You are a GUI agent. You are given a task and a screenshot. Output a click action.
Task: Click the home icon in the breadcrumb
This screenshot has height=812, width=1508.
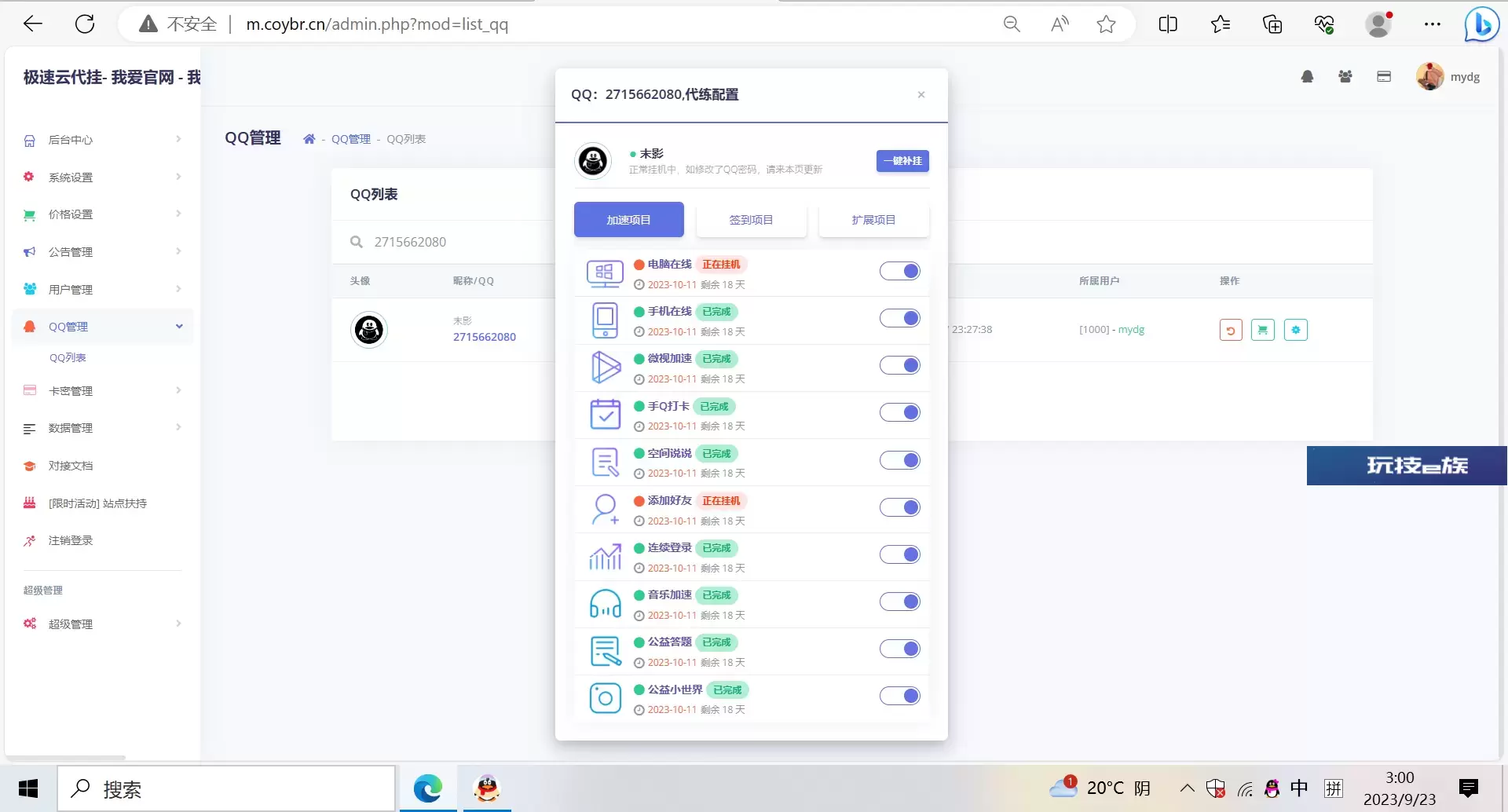pyautogui.click(x=309, y=139)
